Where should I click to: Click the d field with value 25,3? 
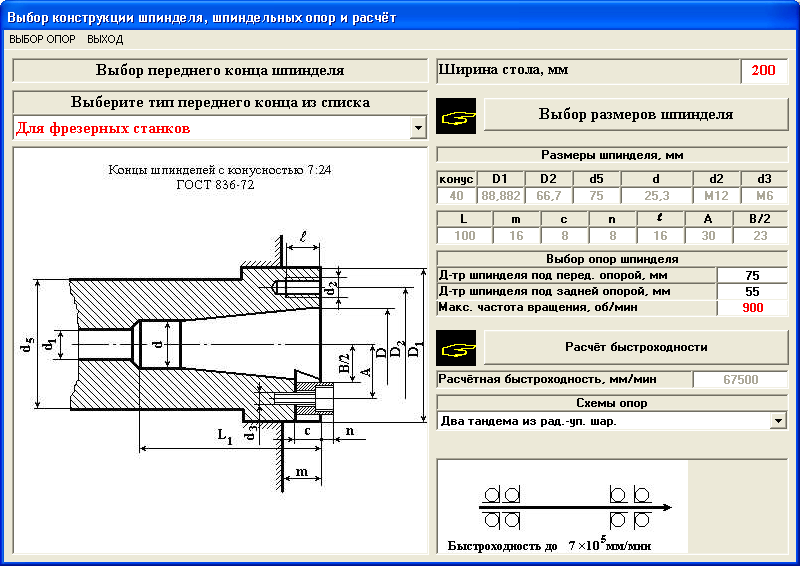656,196
